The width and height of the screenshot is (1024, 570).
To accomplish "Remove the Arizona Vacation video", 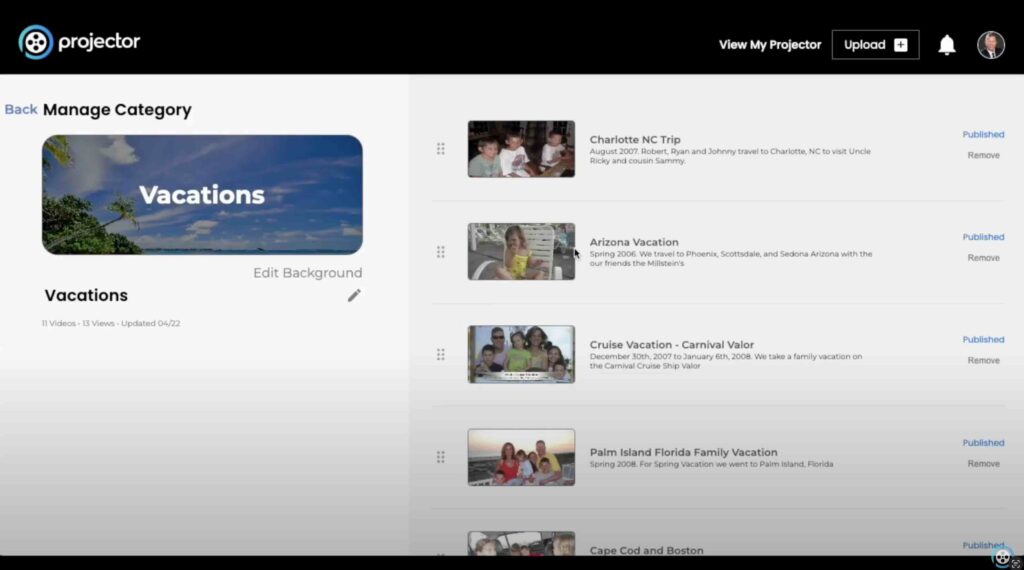I will coord(984,258).
